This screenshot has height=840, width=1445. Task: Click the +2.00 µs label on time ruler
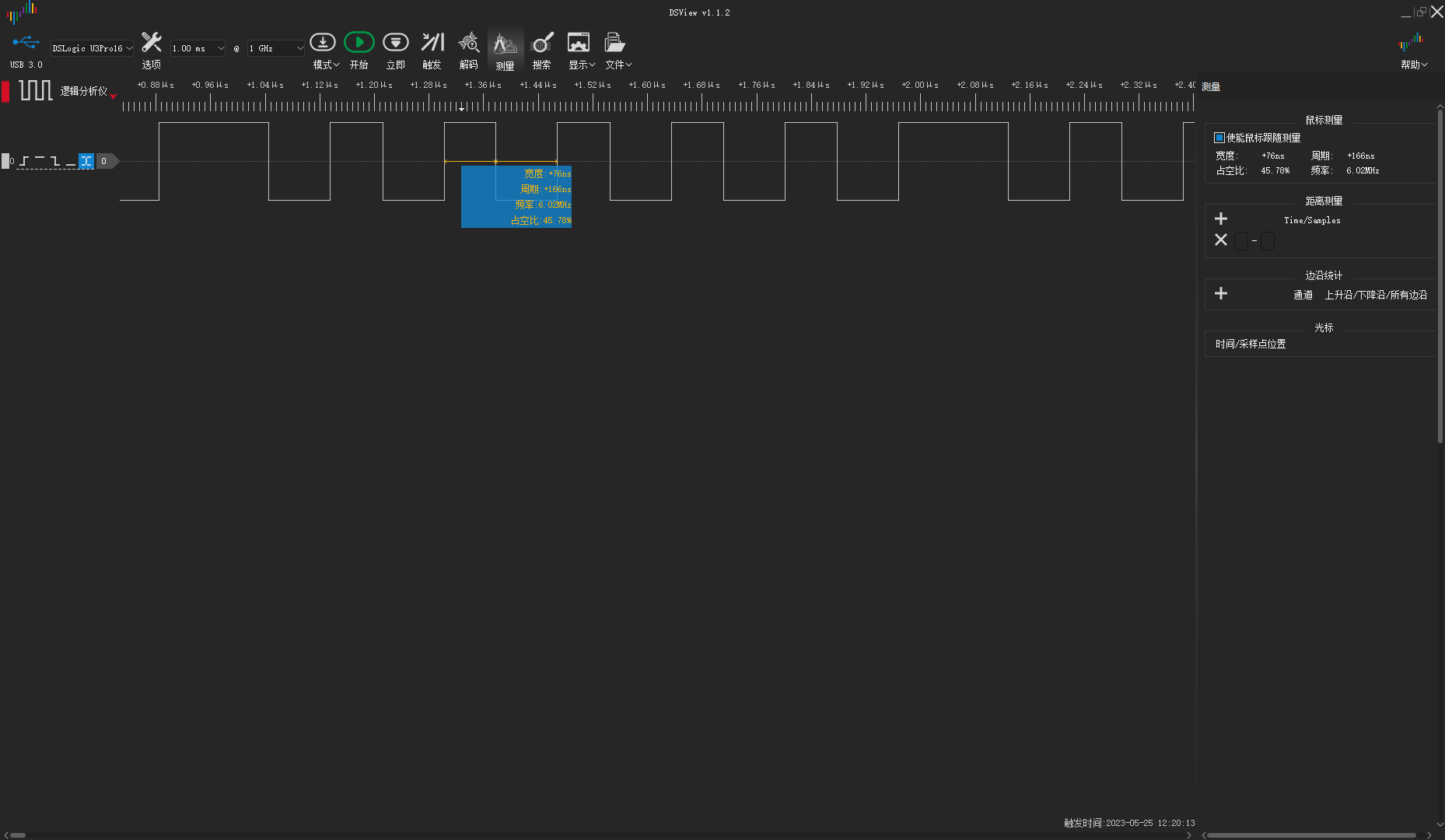(920, 85)
